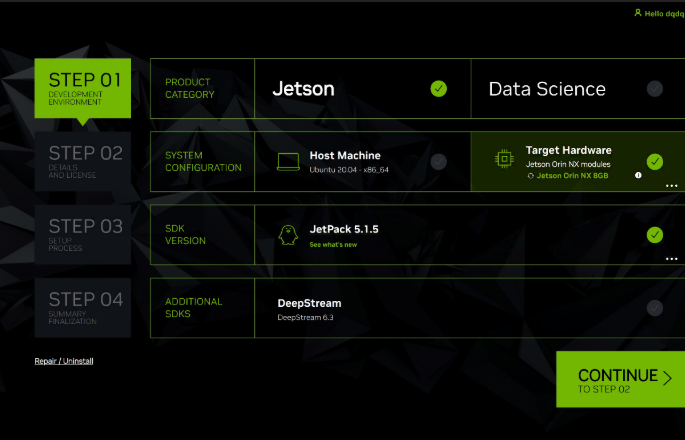Screen dimensions: 685x440
Task: Select the Jetson product category tile
Action: pos(363,89)
